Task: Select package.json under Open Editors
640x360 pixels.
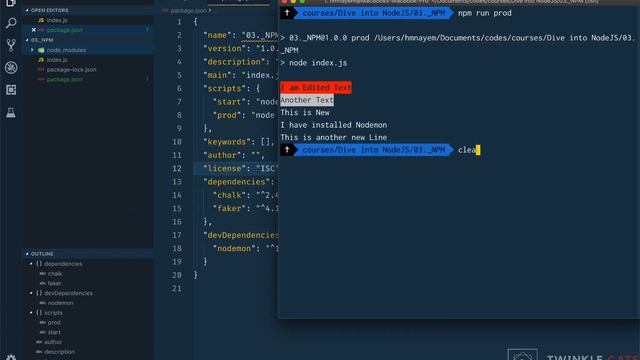Action: (64, 30)
